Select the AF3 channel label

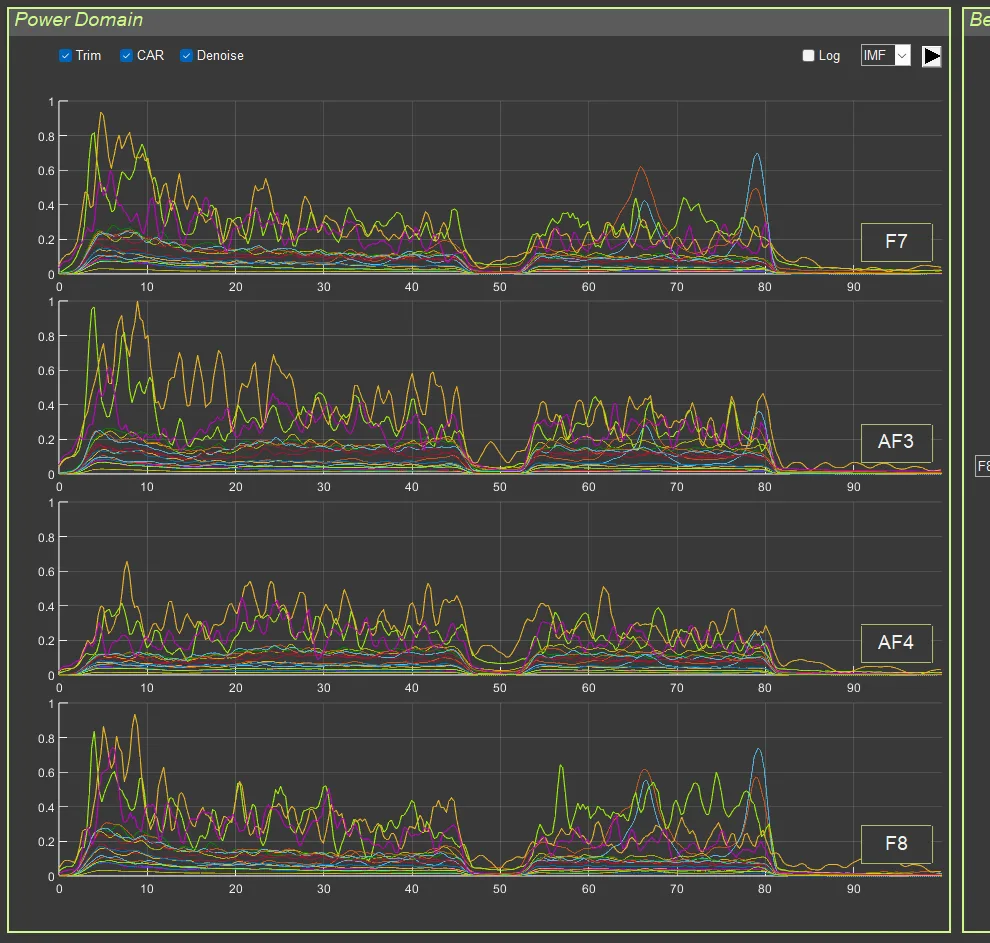(x=896, y=442)
